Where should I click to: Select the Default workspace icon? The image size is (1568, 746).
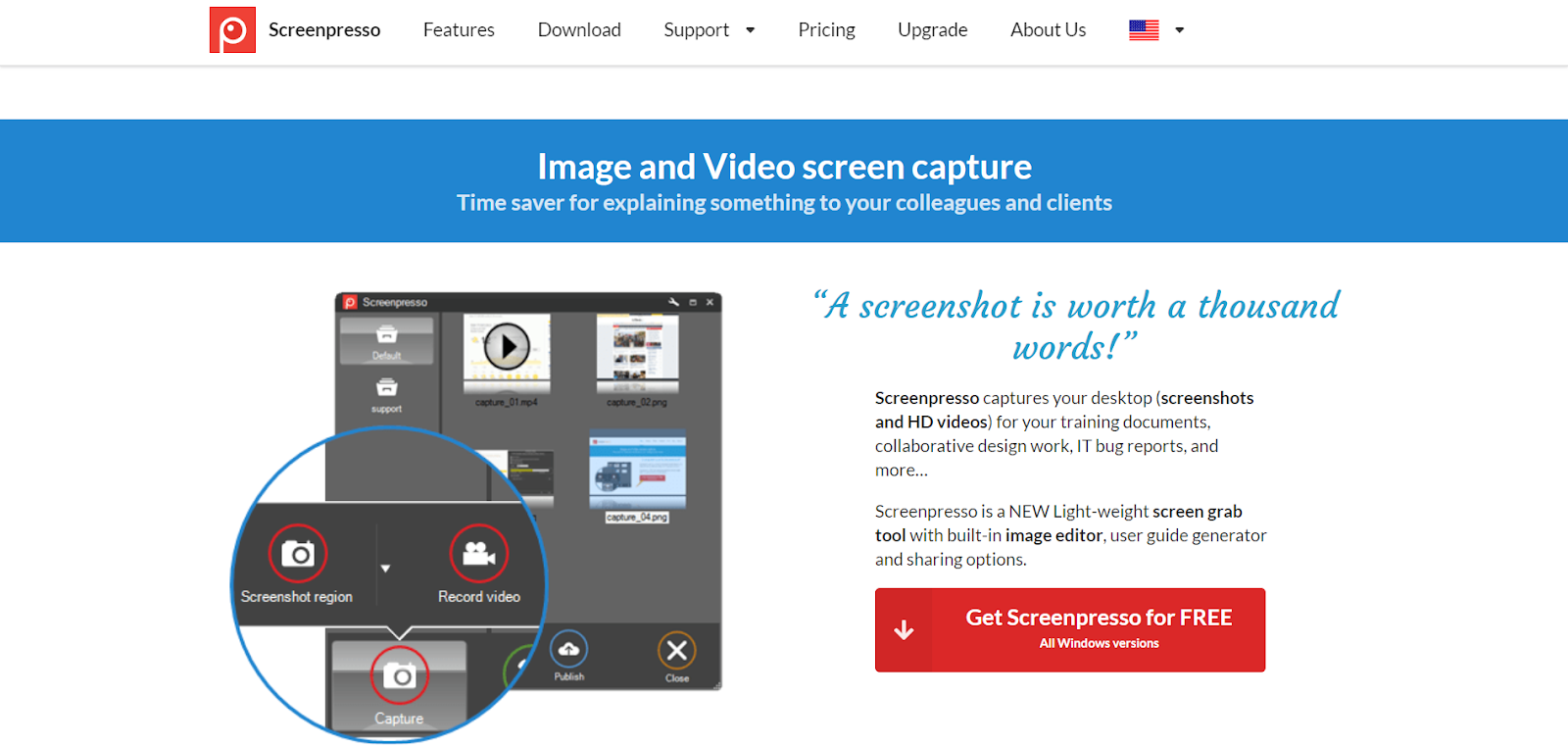[x=387, y=340]
